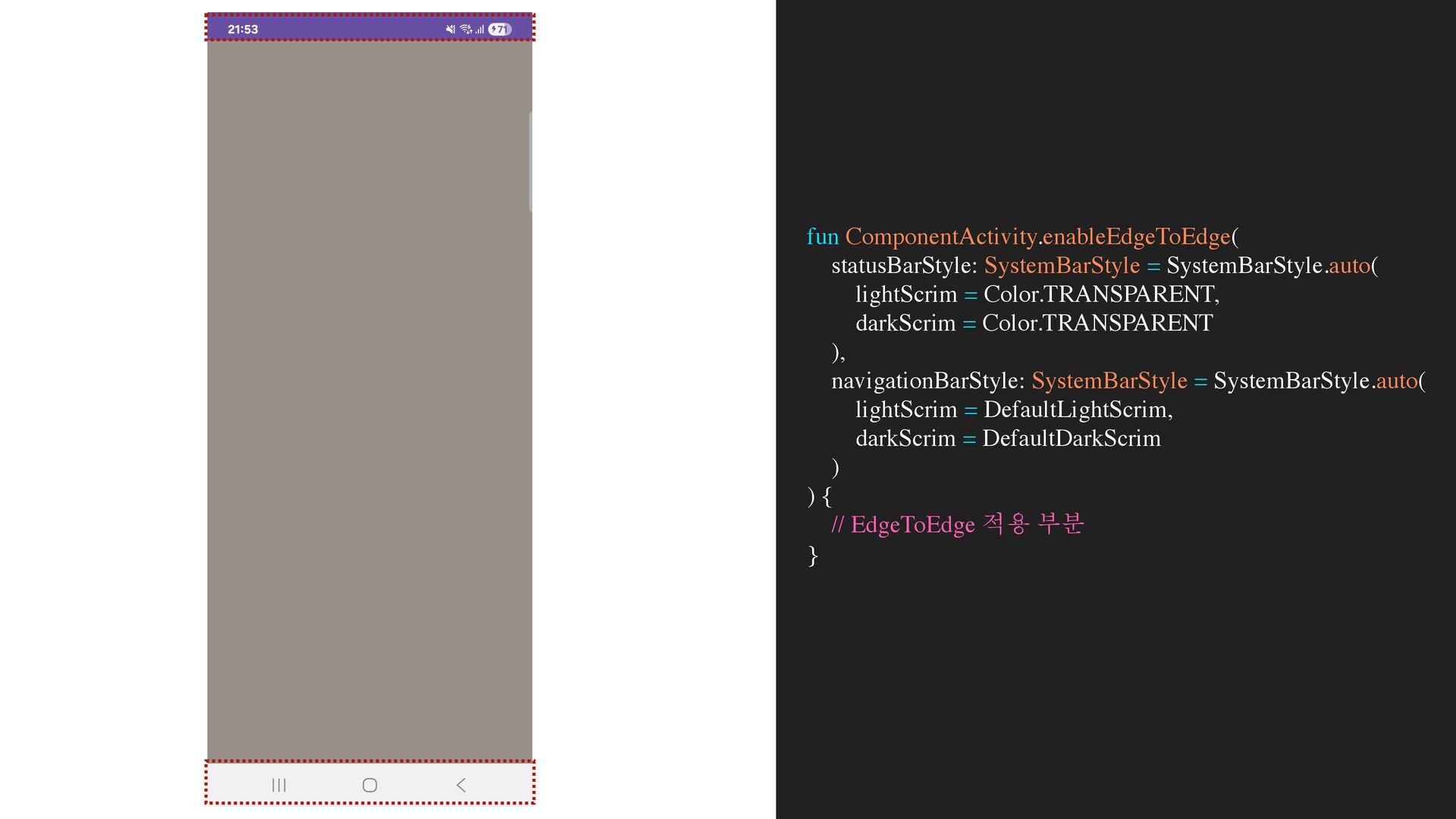Click 'lightScrim = Color.TRANSPARENT,' line
This screenshot has width=1456, height=819.
[x=1037, y=294]
